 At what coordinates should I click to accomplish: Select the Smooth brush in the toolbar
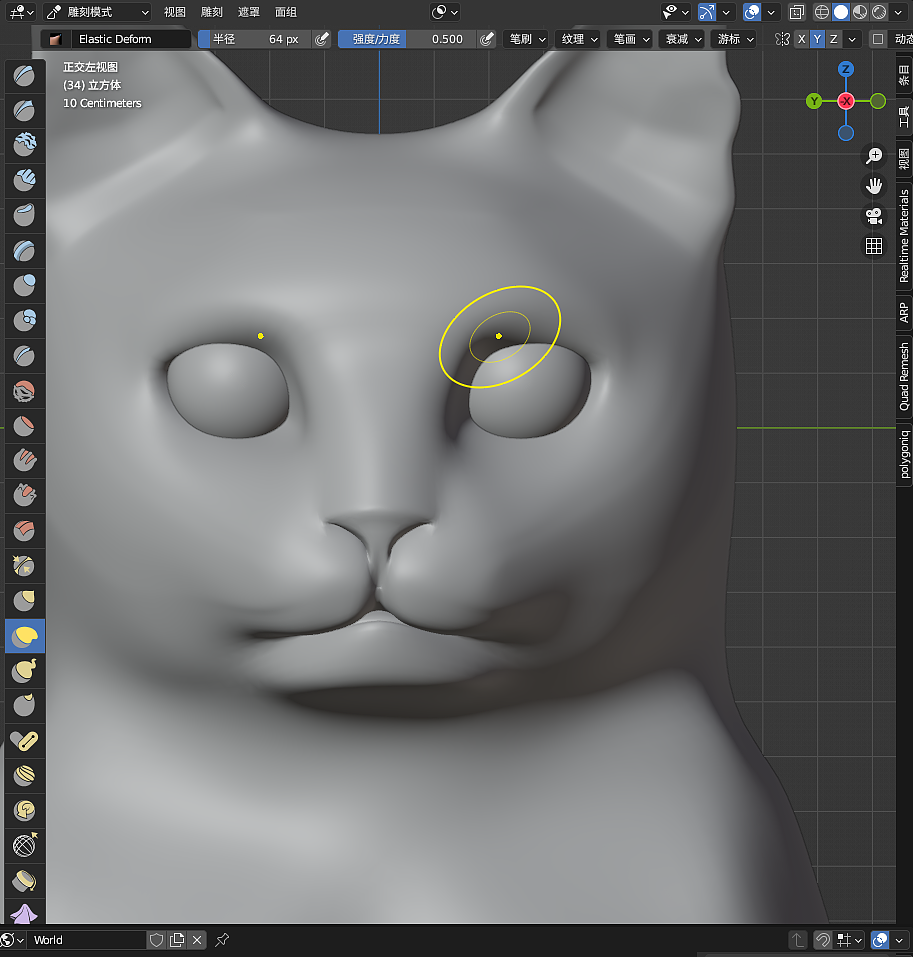24,390
